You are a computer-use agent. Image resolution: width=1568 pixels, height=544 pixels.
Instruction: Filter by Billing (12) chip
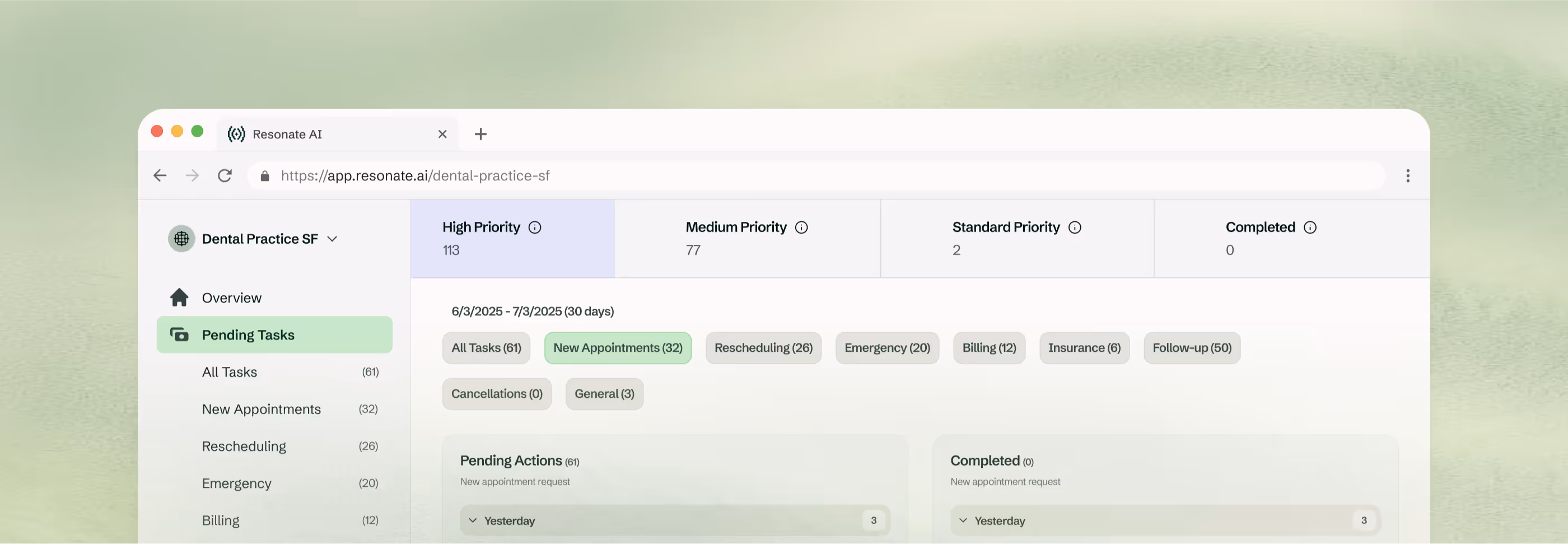click(989, 348)
